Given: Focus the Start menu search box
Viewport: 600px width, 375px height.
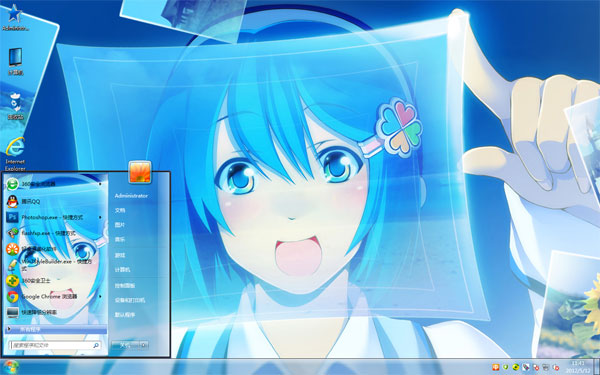Looking at the screenshot, I should point(55,345).
